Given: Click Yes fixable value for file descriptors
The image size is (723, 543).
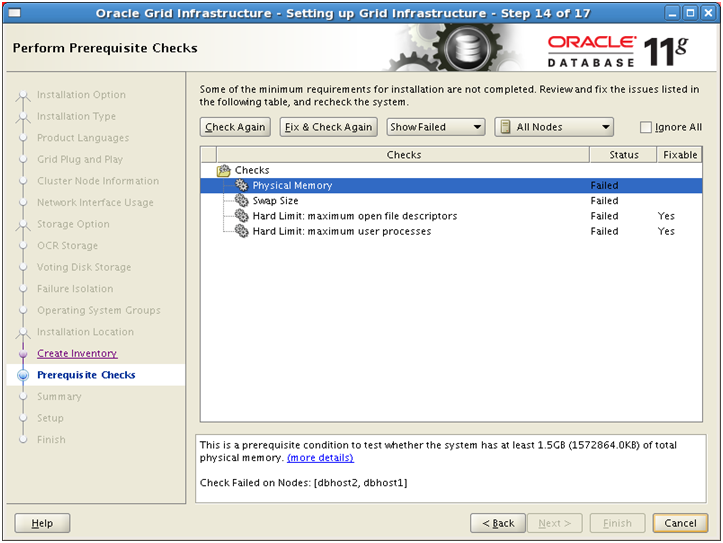Looking at the screenshot, I should click(666, 216).
